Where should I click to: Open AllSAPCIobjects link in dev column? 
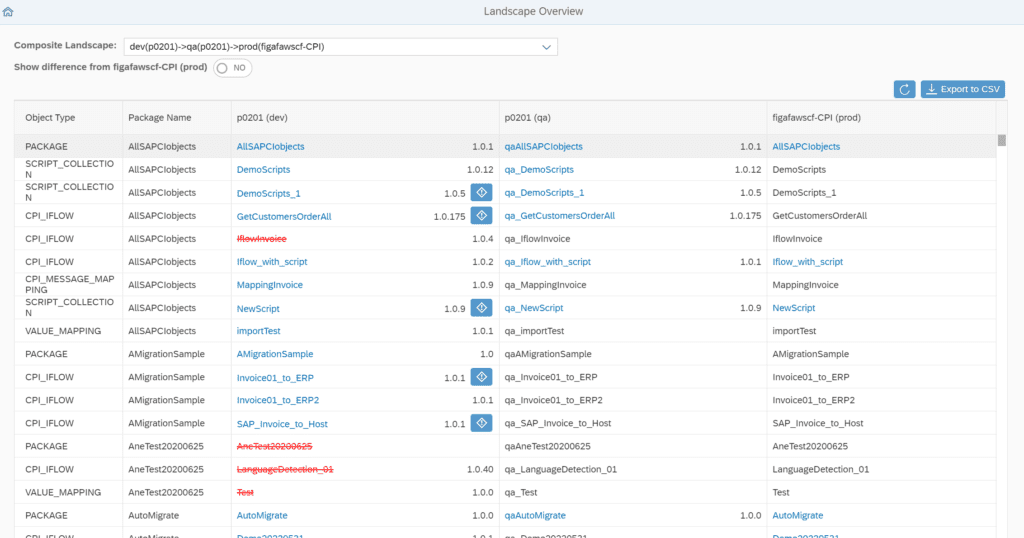[270, 146]
